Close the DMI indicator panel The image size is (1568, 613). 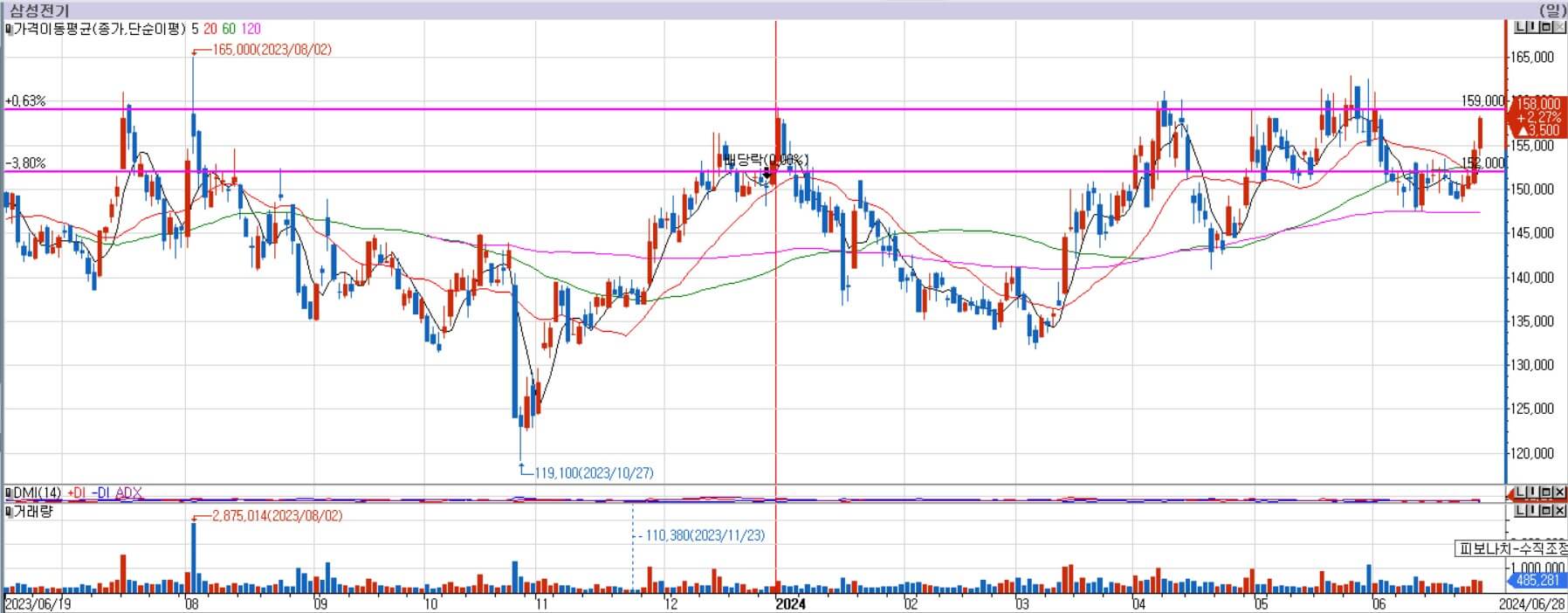[x=1559, y=492]
